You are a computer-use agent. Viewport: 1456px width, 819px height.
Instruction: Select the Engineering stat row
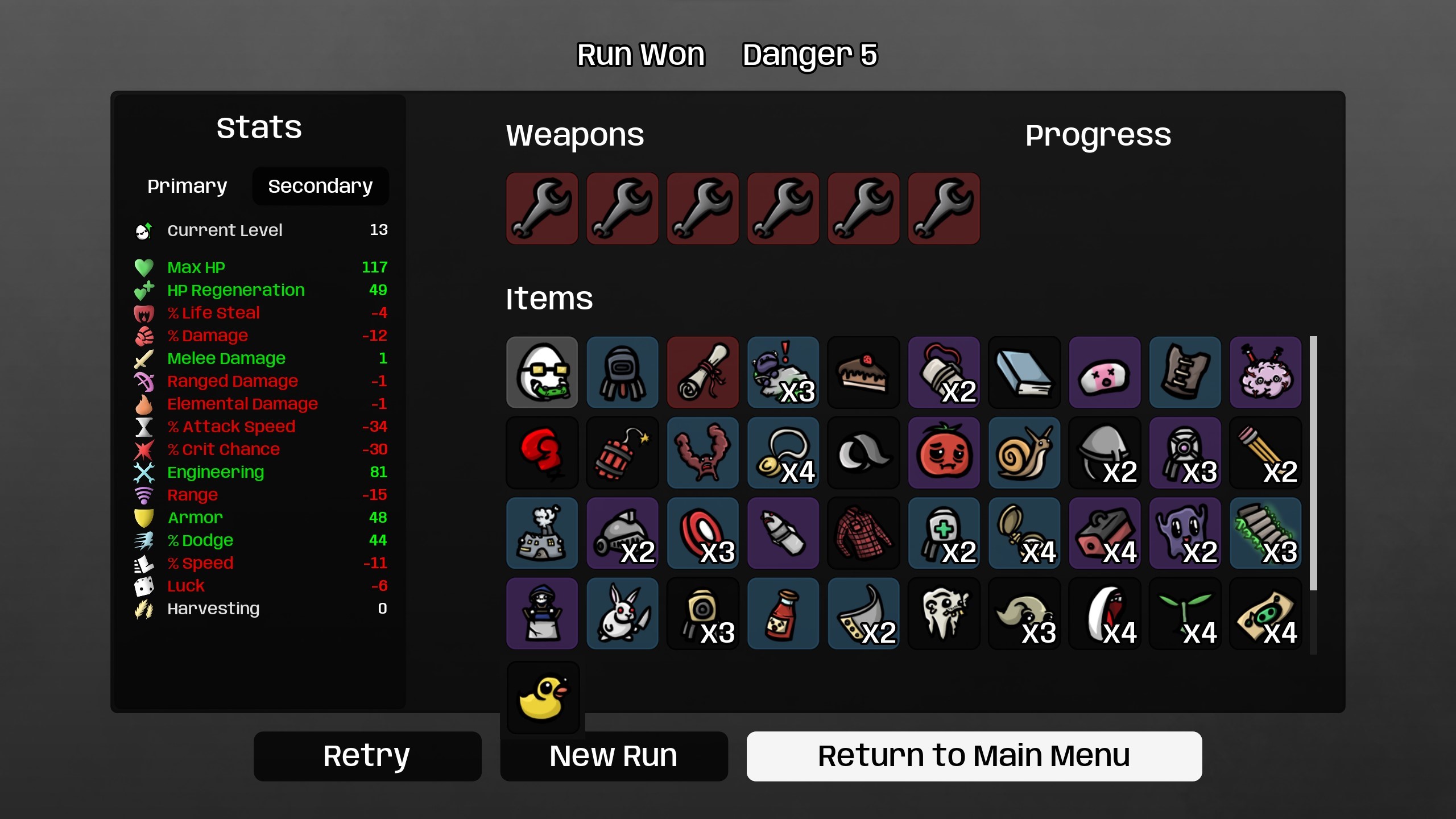coord(261,472)
